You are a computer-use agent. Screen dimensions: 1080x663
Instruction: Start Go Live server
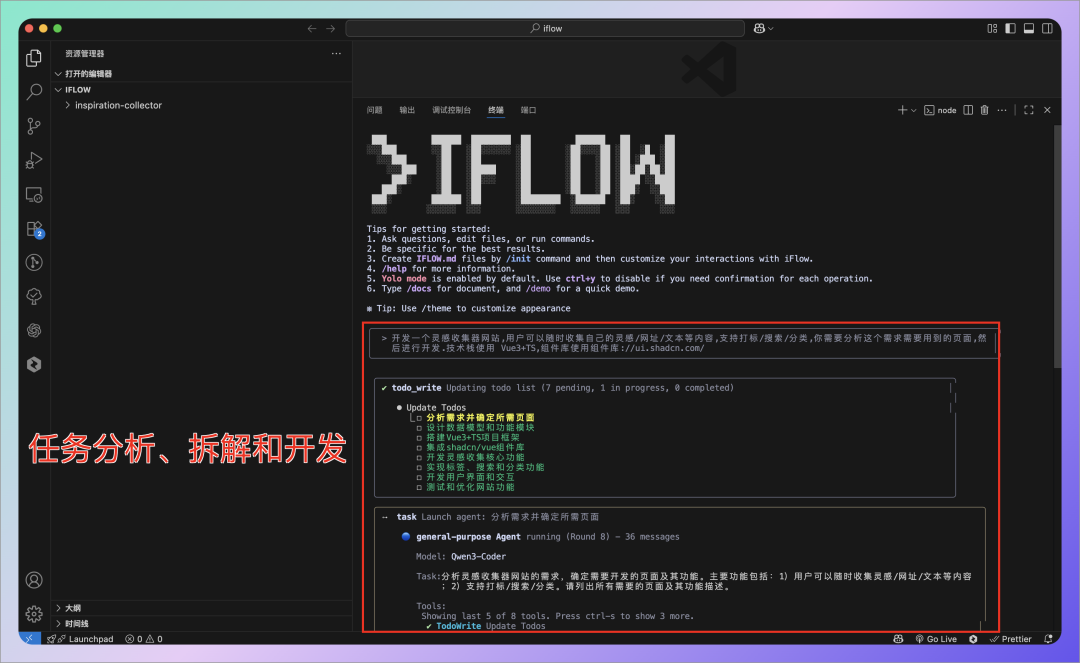click(x=936, y=639)
